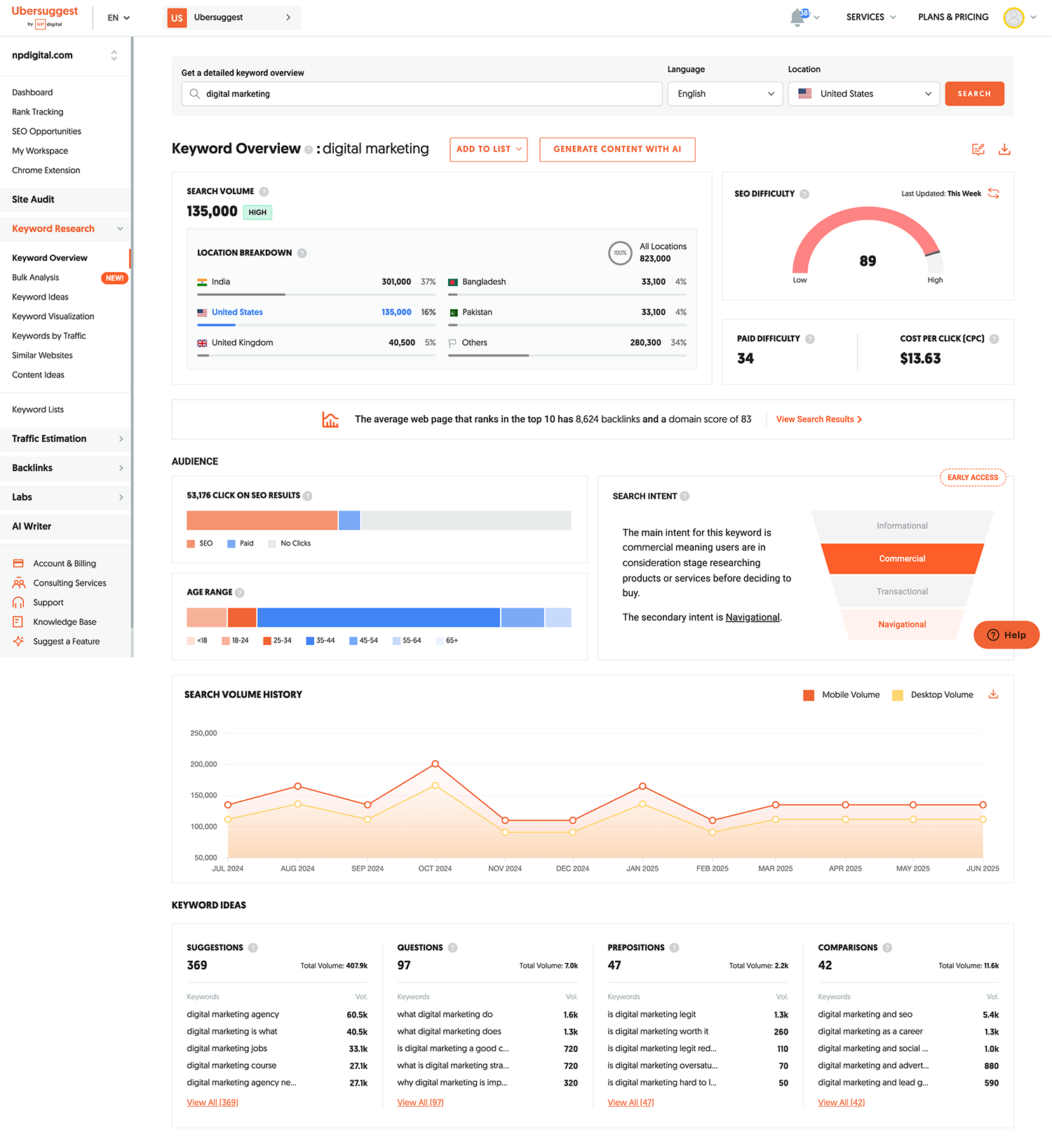Click the orange SEO segment of clicks bar
The image size is (1052, 1148).
[262, 520]
